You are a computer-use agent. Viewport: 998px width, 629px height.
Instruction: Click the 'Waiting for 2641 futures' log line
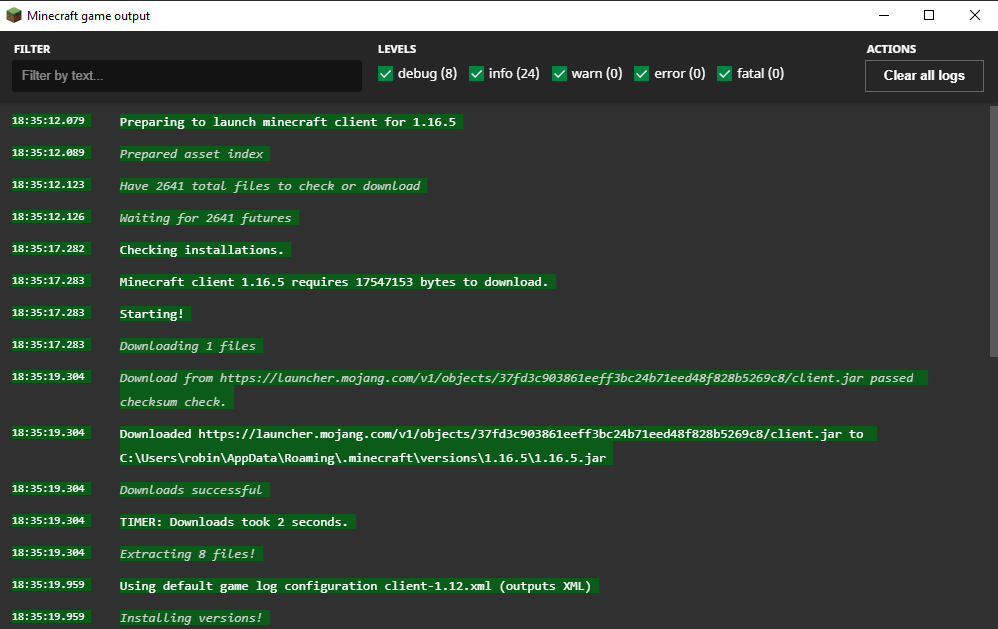pyautogui.click(x=209, y=218)
